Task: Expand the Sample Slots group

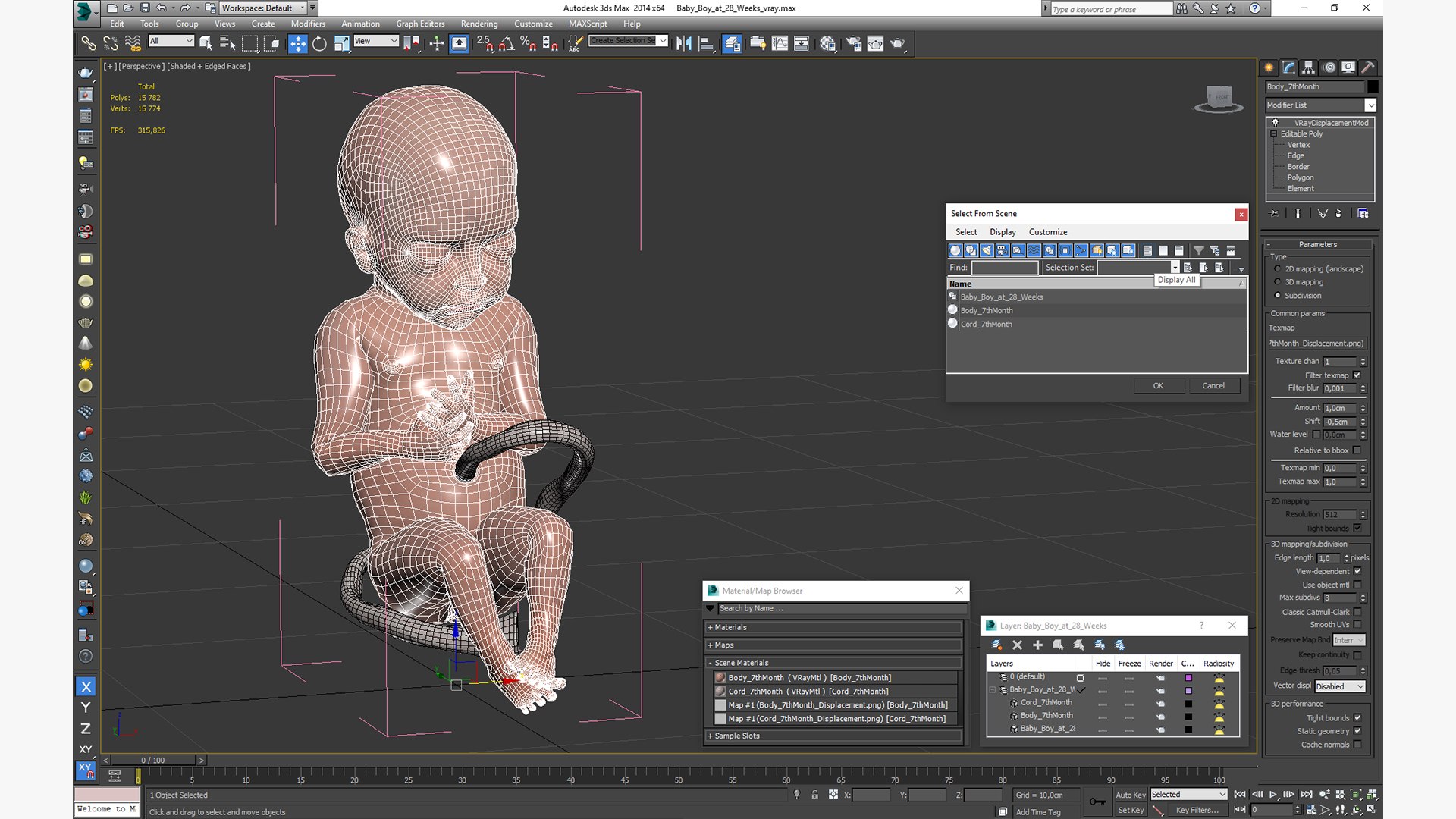Action: (x=834, y=736)
